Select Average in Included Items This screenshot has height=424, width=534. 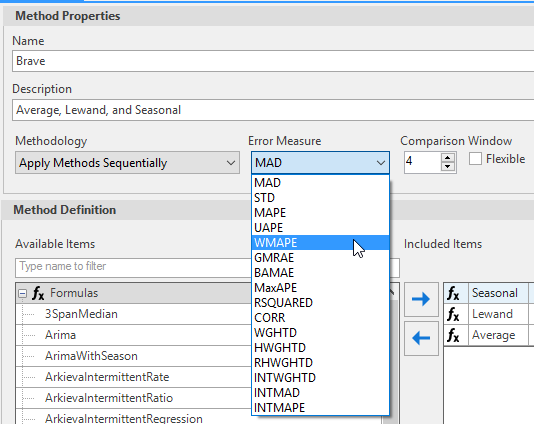coord(493,335)
